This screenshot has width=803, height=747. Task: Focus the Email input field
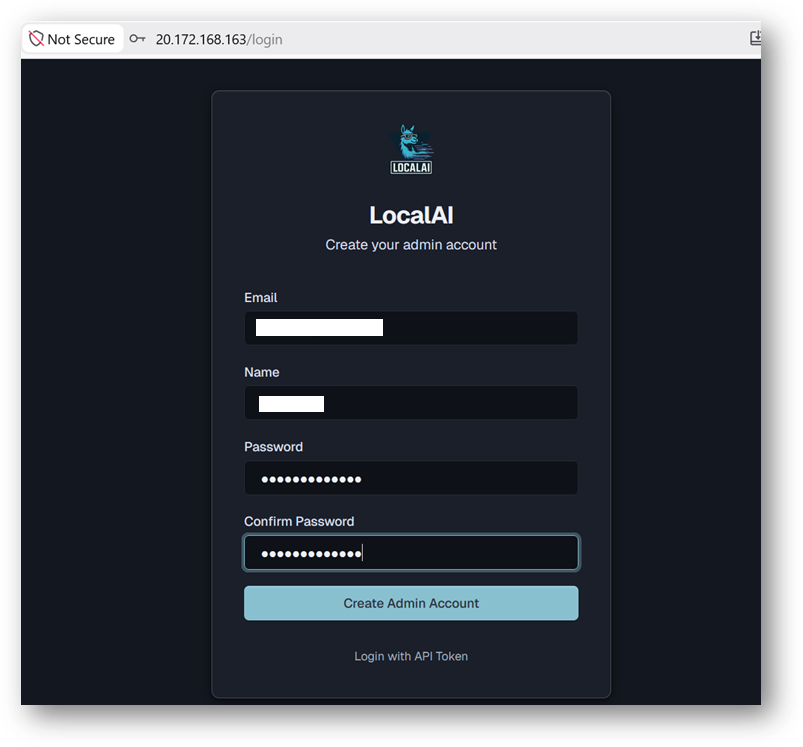(x=411, y=328)
